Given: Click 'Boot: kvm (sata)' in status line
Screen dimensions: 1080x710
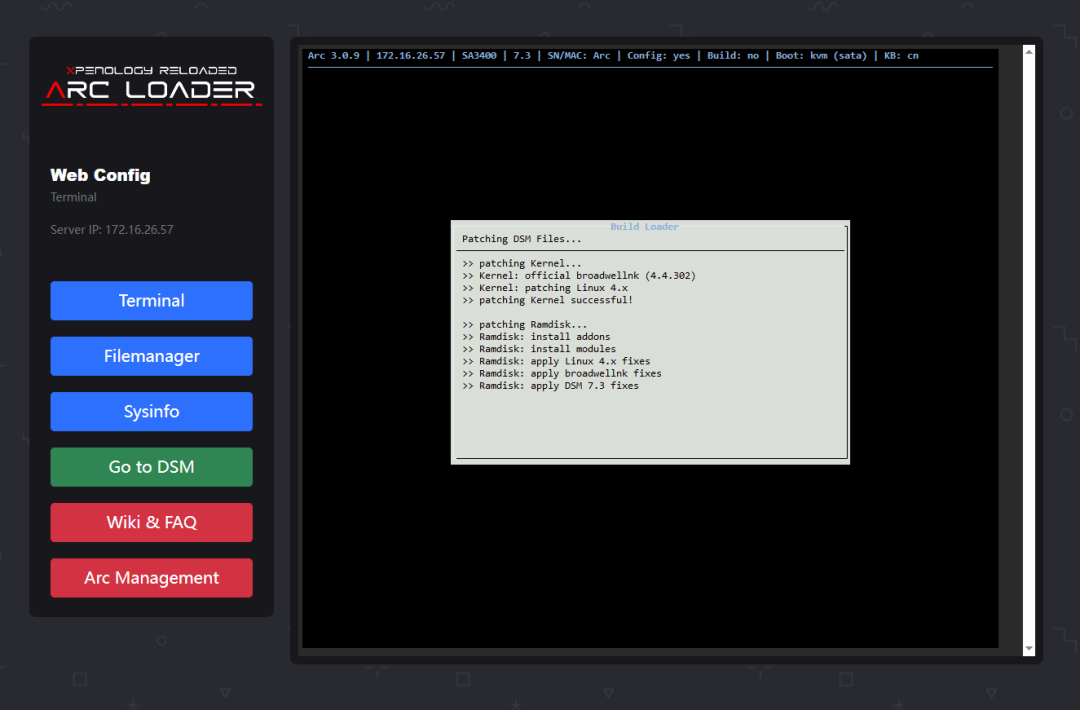Looking at the screenshot, I should (821, 56).
